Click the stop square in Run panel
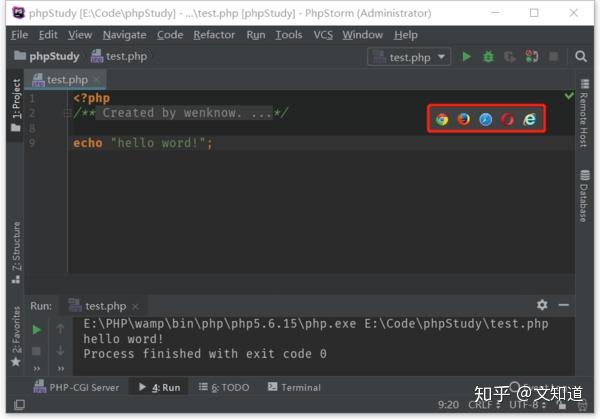Image resolution: width=600 pixels, height=419 pixels. (x=36, y=351)
